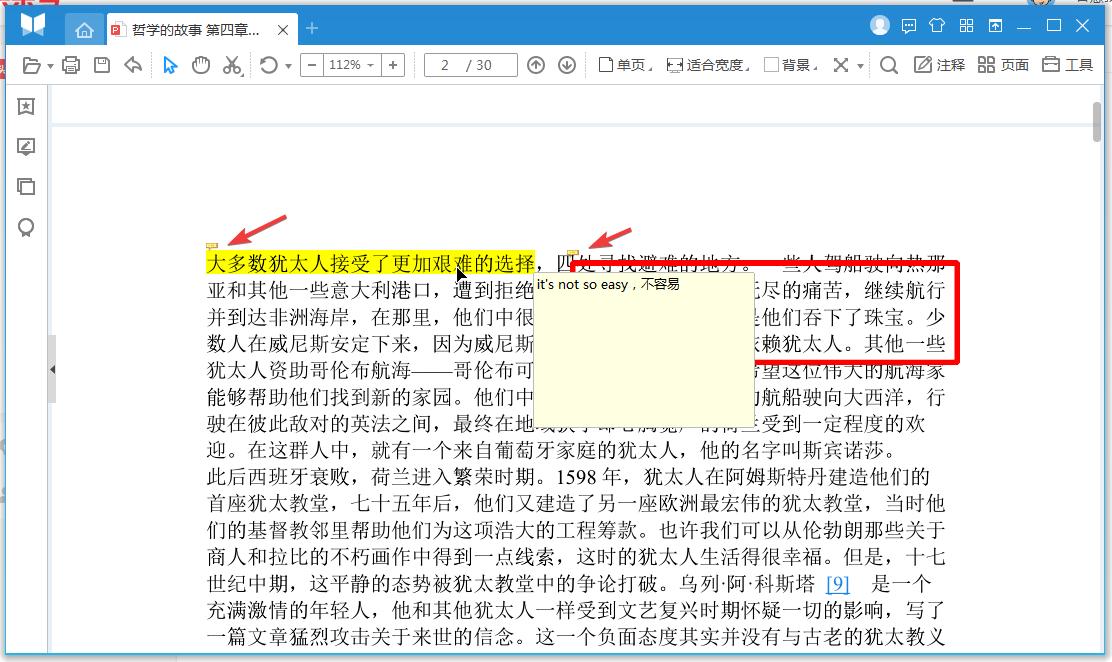Expand the rotate tool dropdown arrow
The height and width of the screenshot is (662, 1112).
coord(289,67)
